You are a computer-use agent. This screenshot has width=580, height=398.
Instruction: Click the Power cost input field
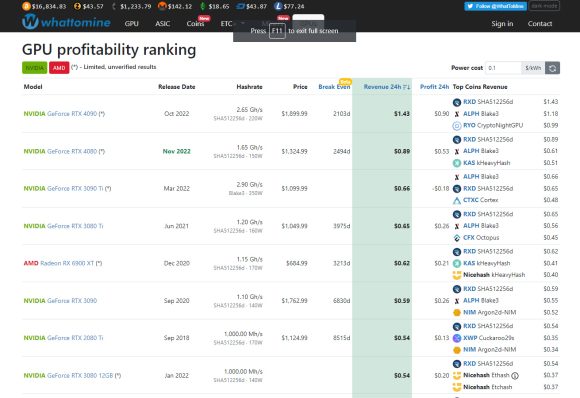503,68
